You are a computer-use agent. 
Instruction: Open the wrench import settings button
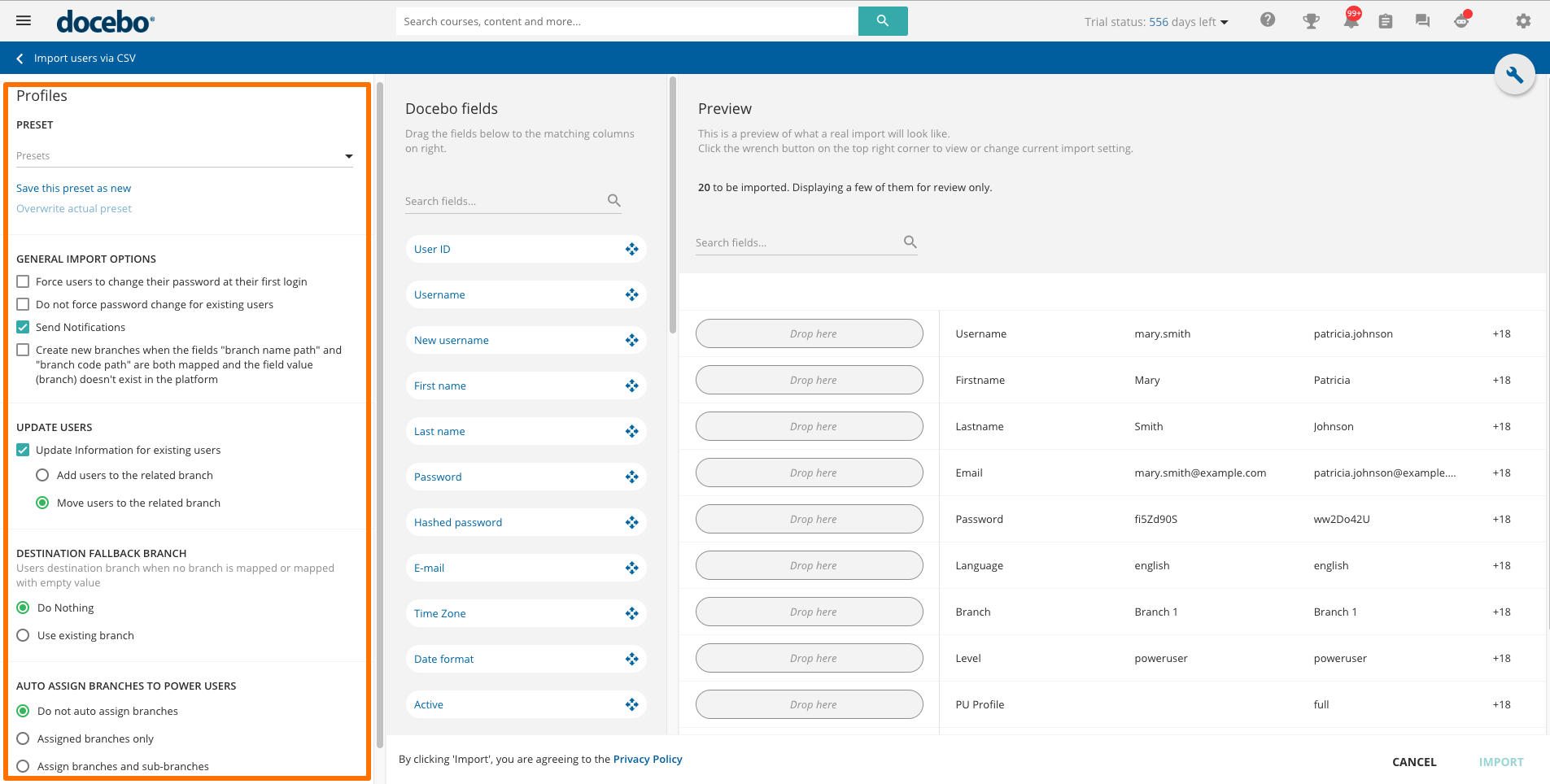1514,76
